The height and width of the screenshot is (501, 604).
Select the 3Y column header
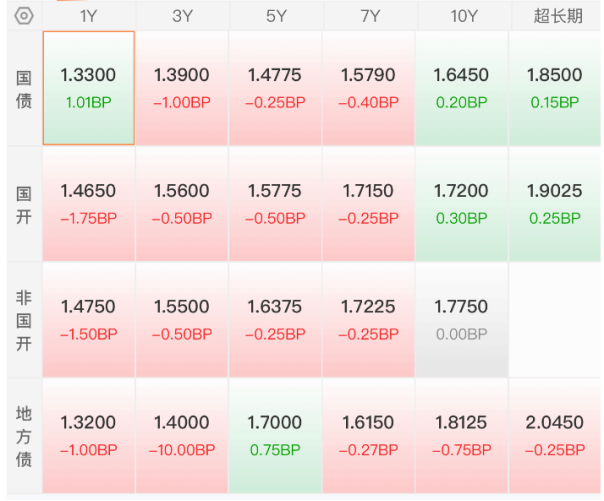pos(182,16)
